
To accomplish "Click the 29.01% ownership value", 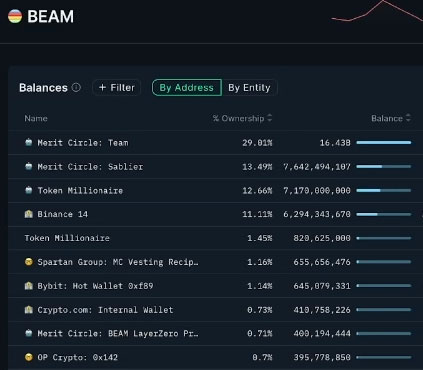I will (x=257, y=143).
